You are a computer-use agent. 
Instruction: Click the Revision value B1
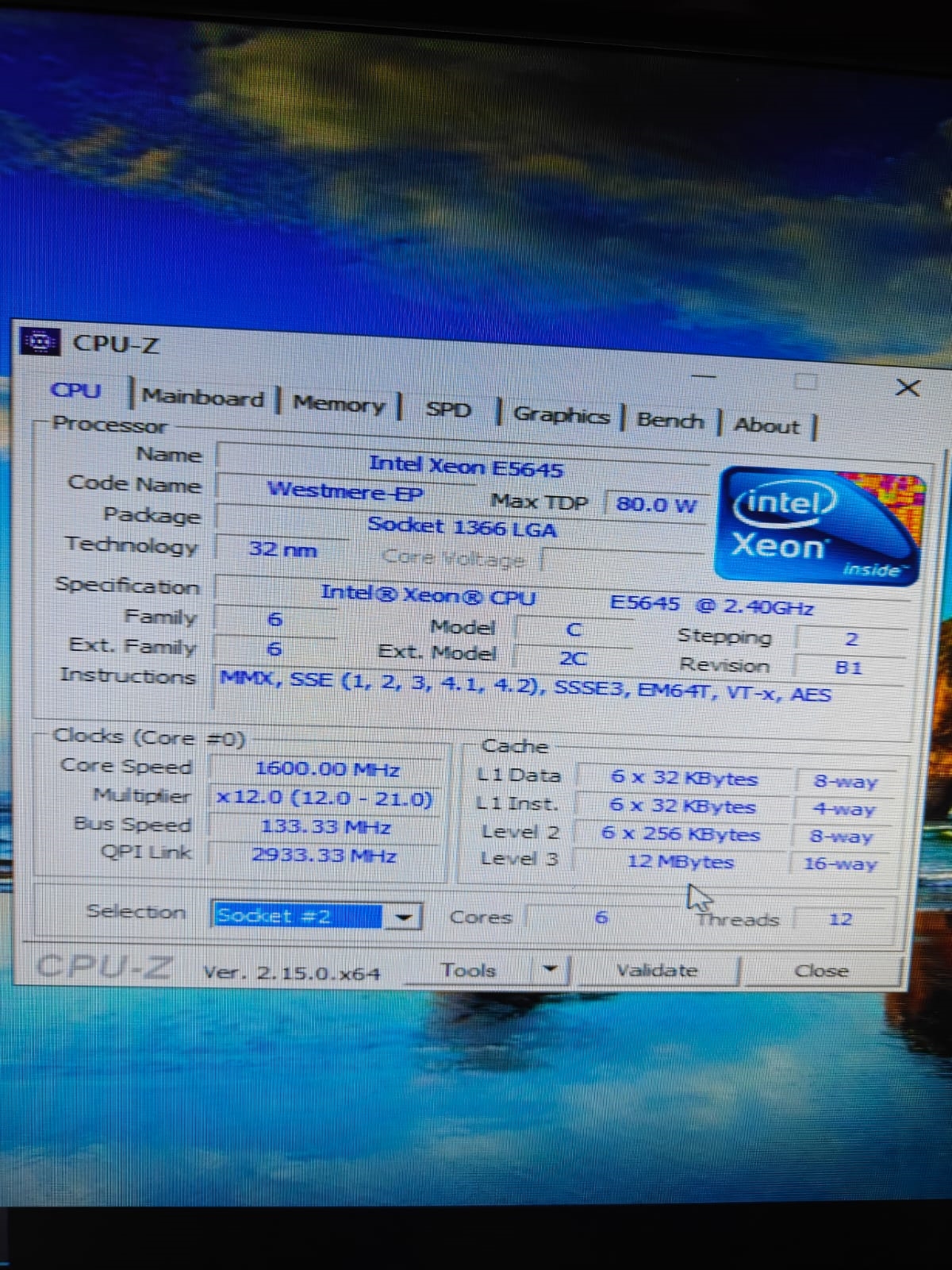[849, 668]
